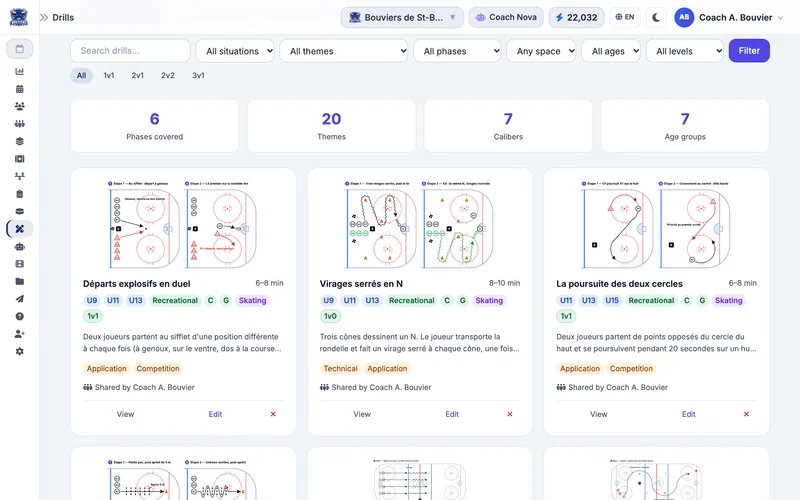The width and height of the screenshot is (800, 500).
Task: Open the bar chart statistics sidebar icon
Action: pos(19,71)
